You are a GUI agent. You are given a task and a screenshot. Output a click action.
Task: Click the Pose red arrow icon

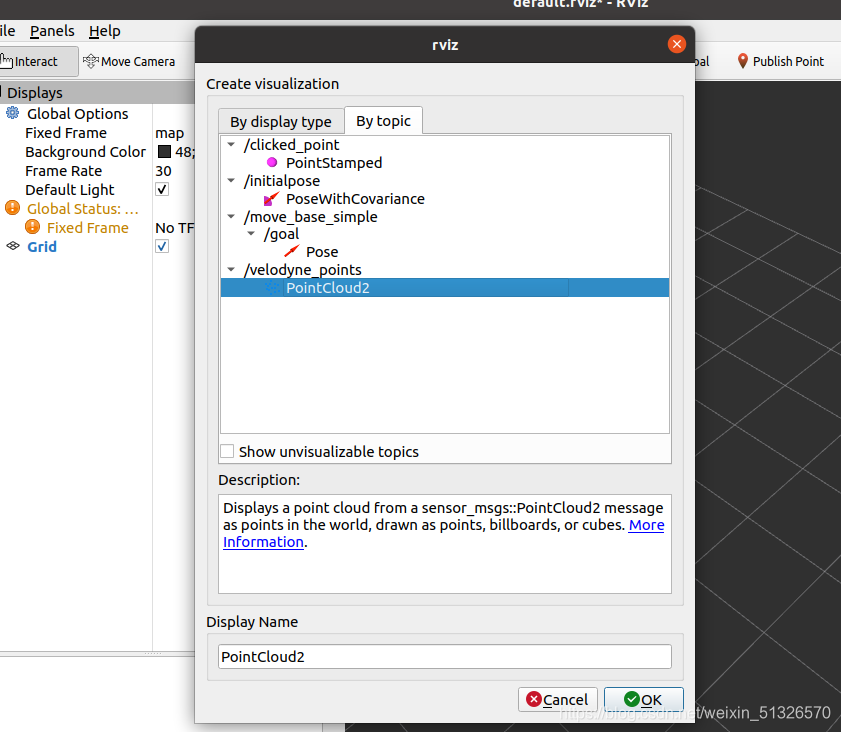click(x=291, y=251)
